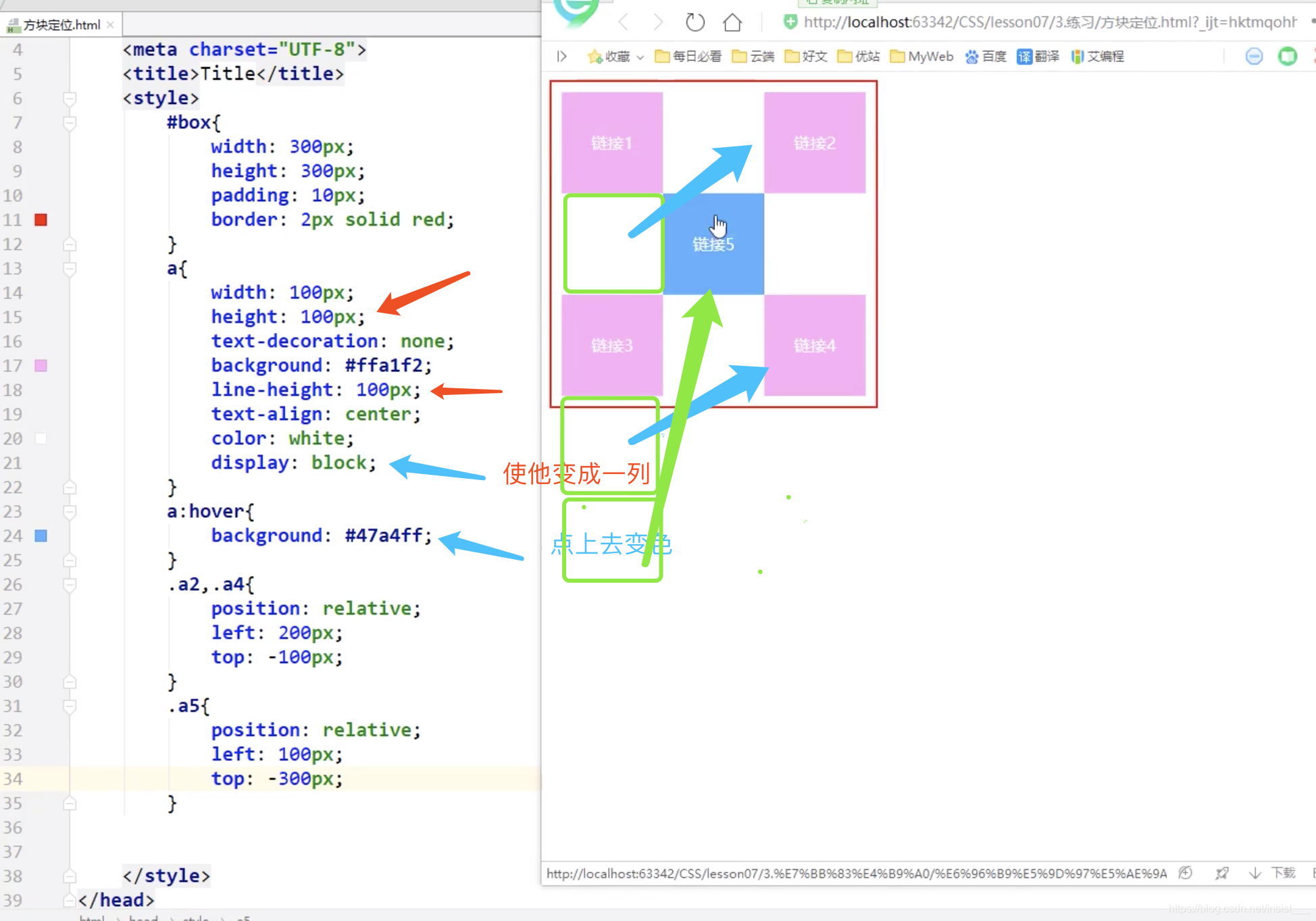Click fold end marker at line 22

[70, 487]
